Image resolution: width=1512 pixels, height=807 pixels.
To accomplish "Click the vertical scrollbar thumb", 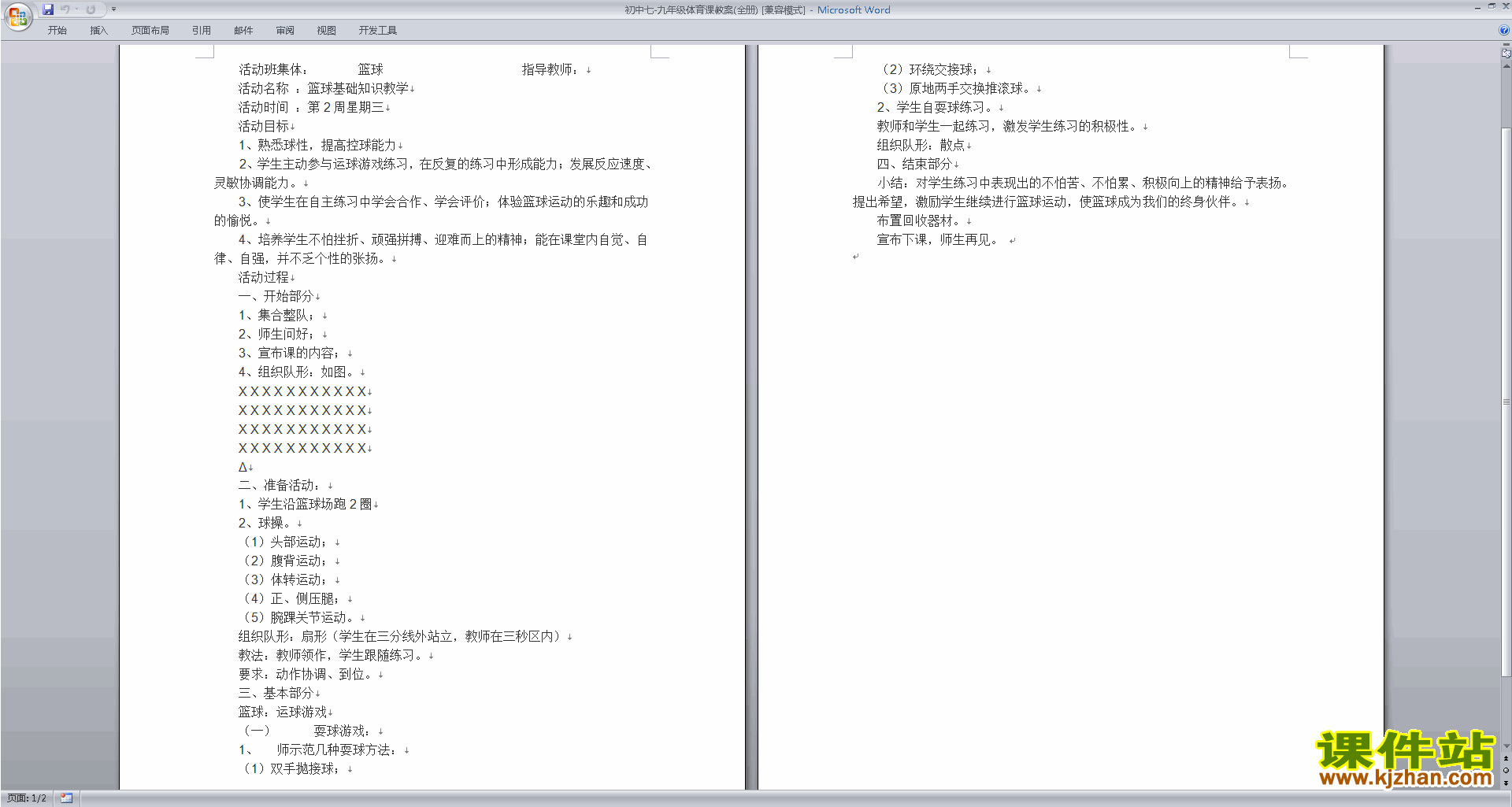I will pyautogui.click(x=1506, y=402).
